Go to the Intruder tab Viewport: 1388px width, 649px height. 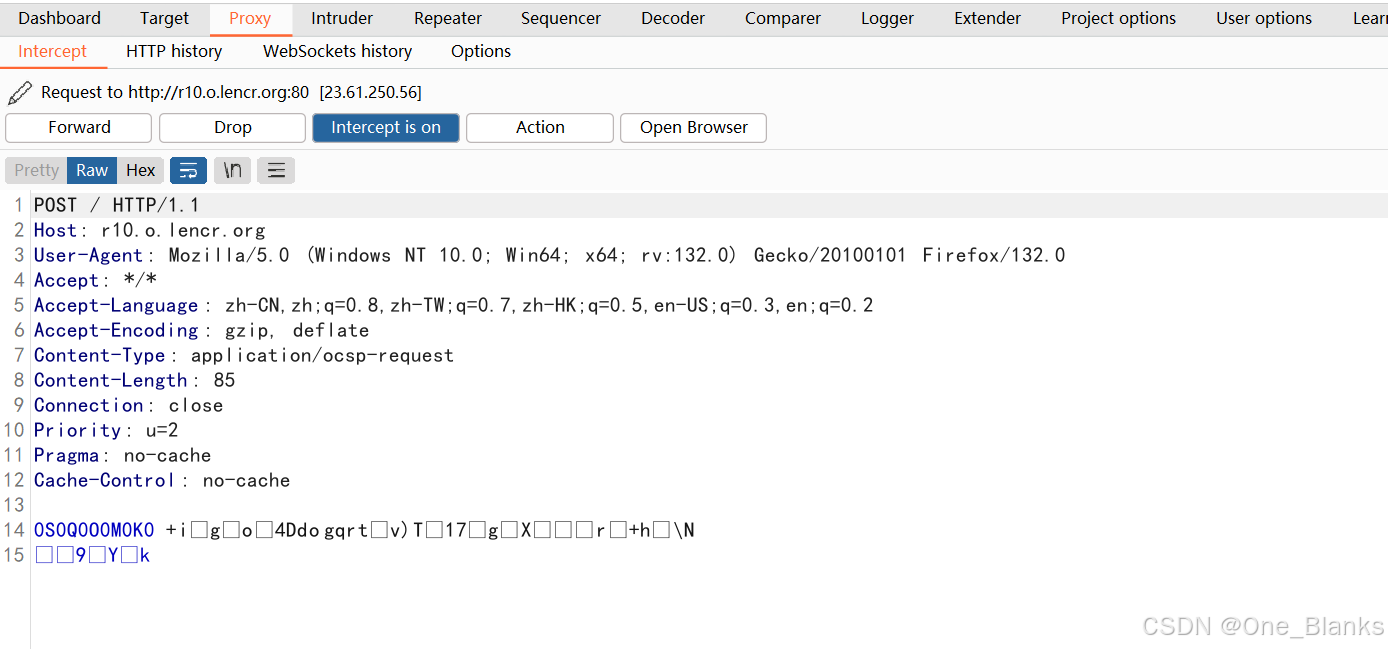pos(342,18)
